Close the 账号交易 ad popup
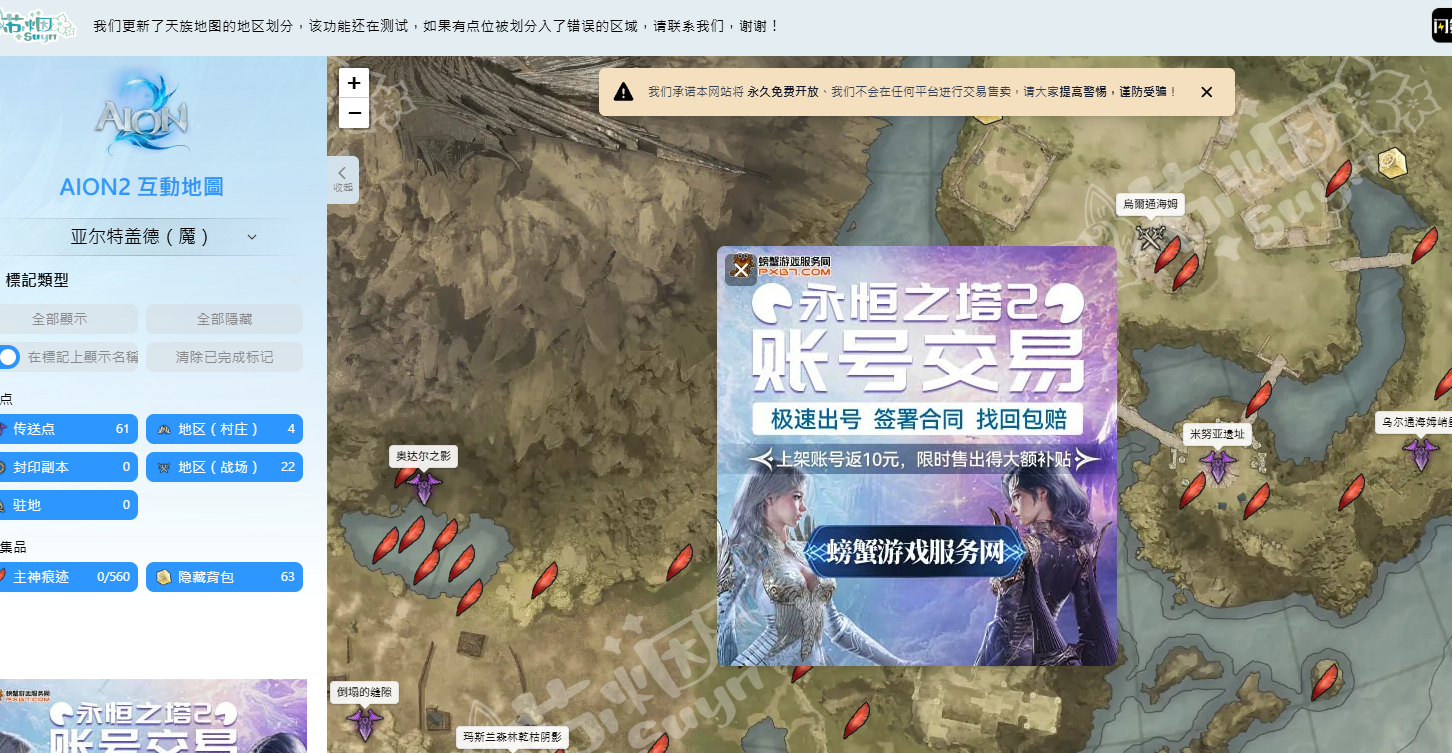Image resolution: width=1452 pixels, height=753 pixels. pos(741,269)
